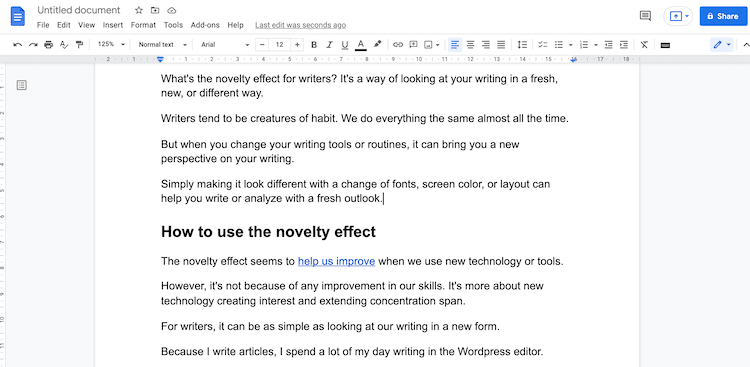This screenshot has height=367, width=750.
Task: Clear formatting with the crossed T icon
Action: point(644,45)
